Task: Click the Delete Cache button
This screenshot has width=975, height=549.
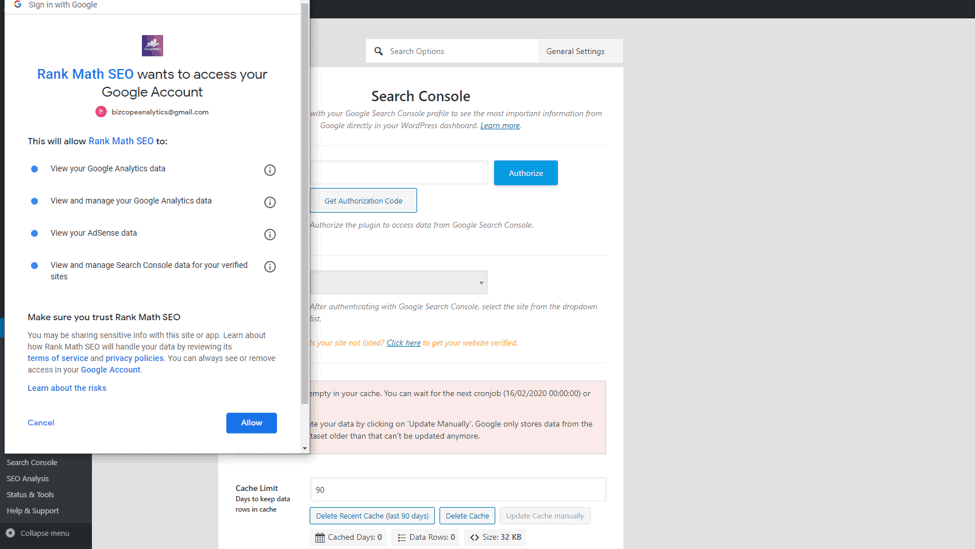Action: [x=467, y=516]
